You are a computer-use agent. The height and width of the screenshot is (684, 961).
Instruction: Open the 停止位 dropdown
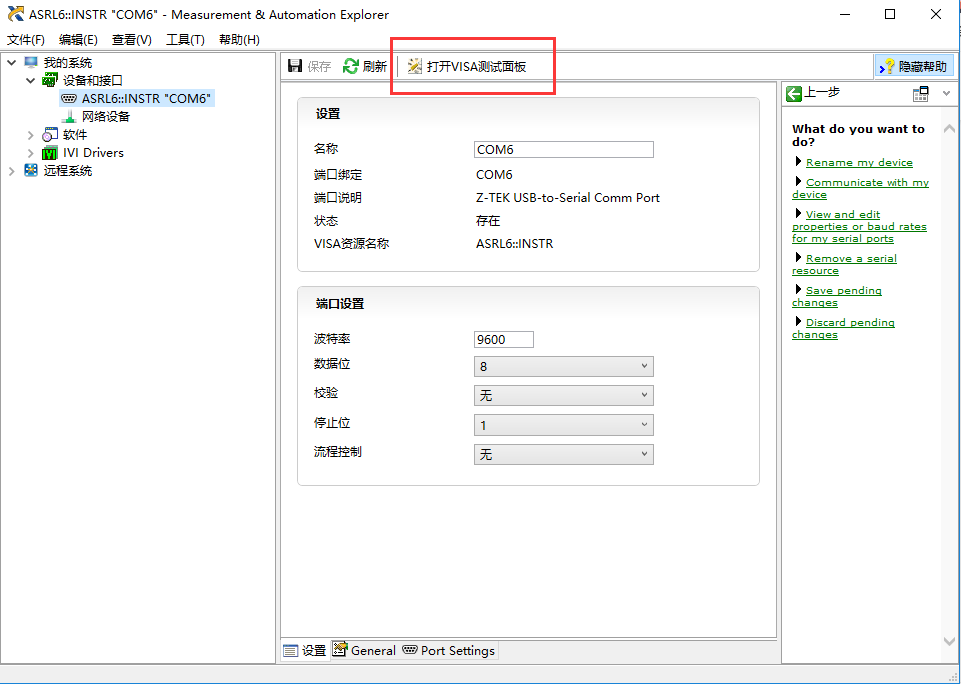[563, 425]
